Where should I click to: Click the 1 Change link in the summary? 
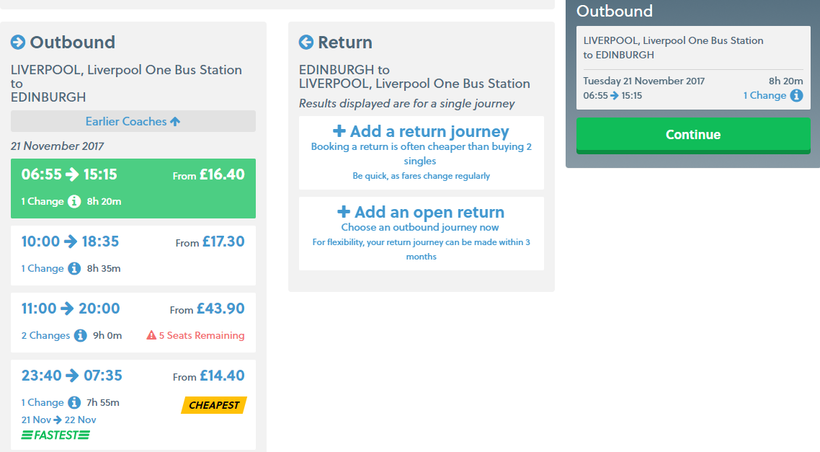click(764, 96)
